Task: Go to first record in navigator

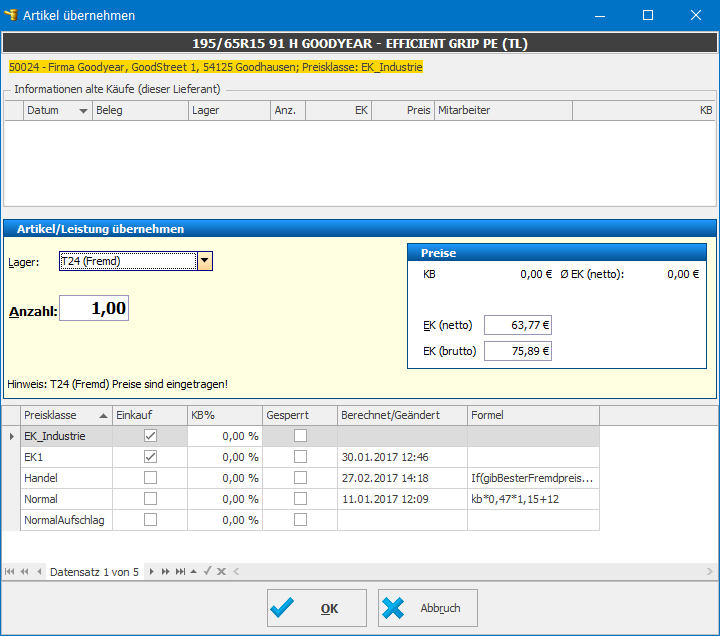Action: (9, 572)
